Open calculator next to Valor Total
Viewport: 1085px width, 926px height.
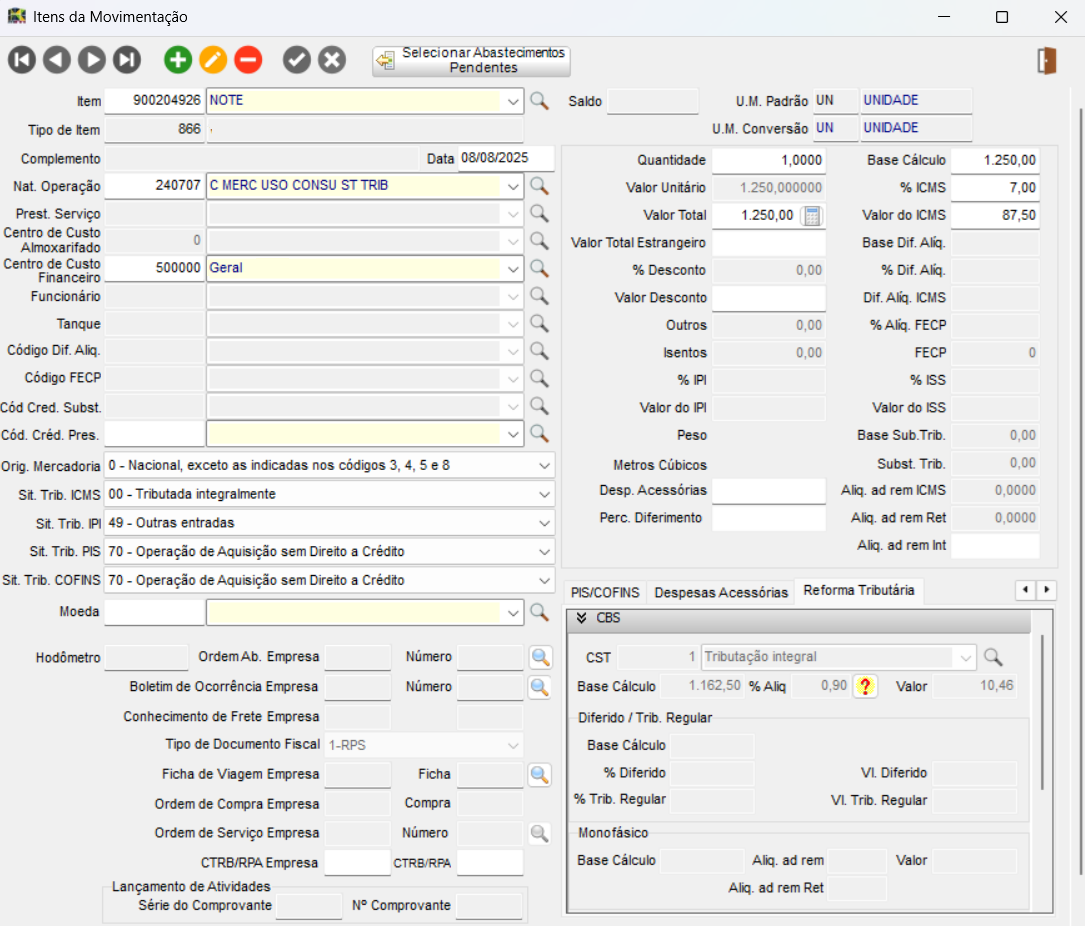pos(812,216)
